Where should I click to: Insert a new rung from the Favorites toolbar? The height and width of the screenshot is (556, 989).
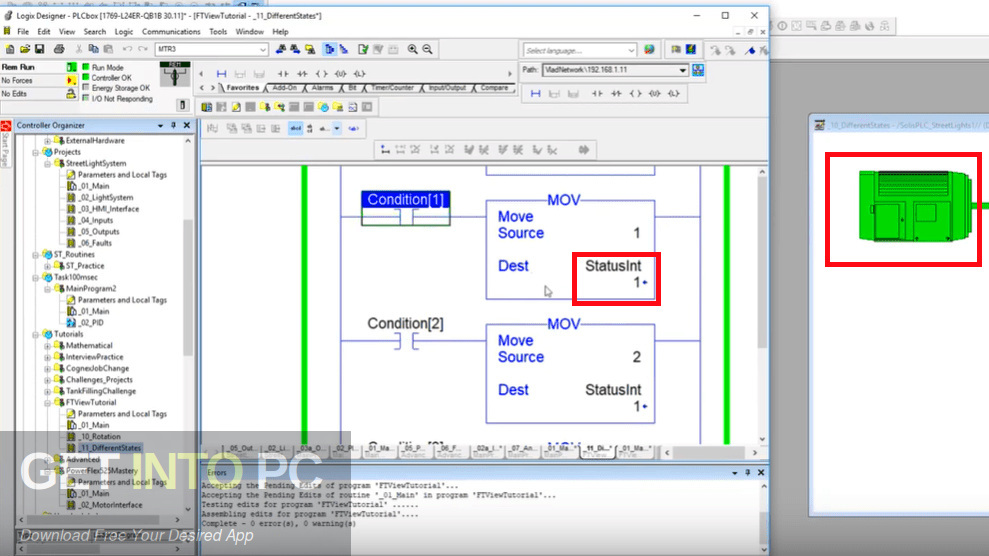[221, 74]
